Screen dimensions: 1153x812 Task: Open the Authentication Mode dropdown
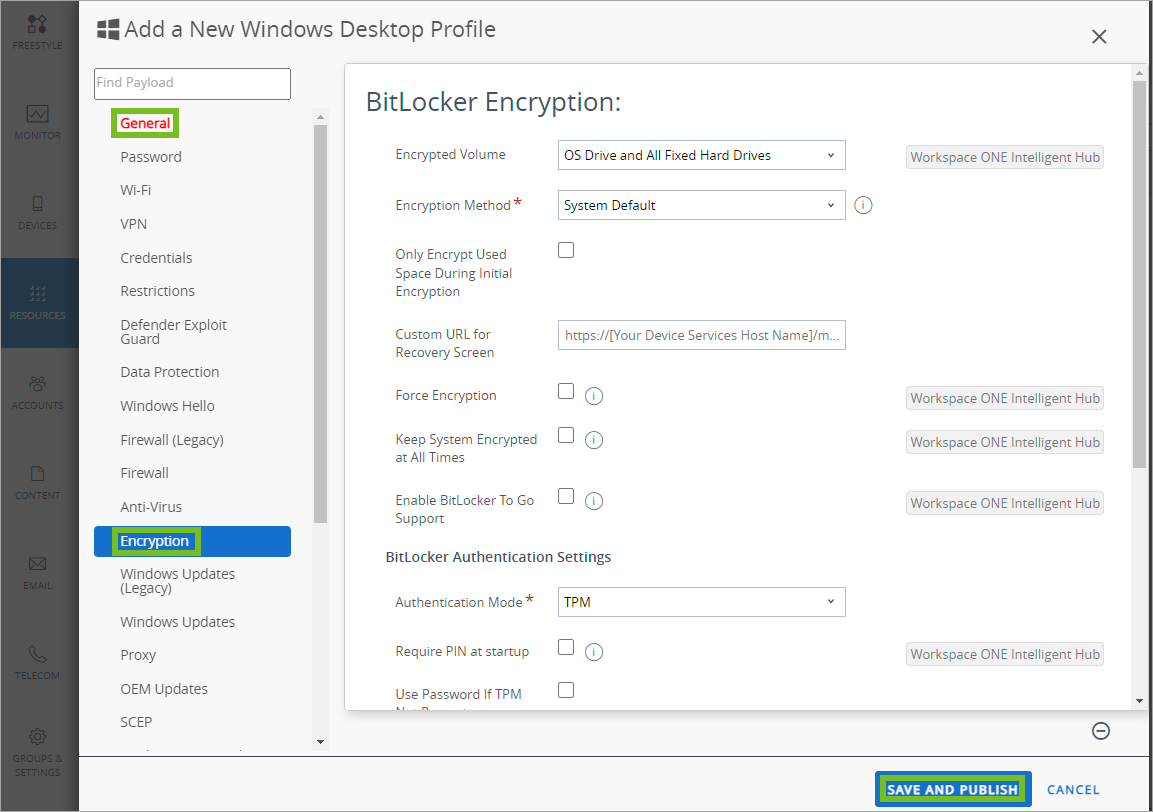point(702,602)
